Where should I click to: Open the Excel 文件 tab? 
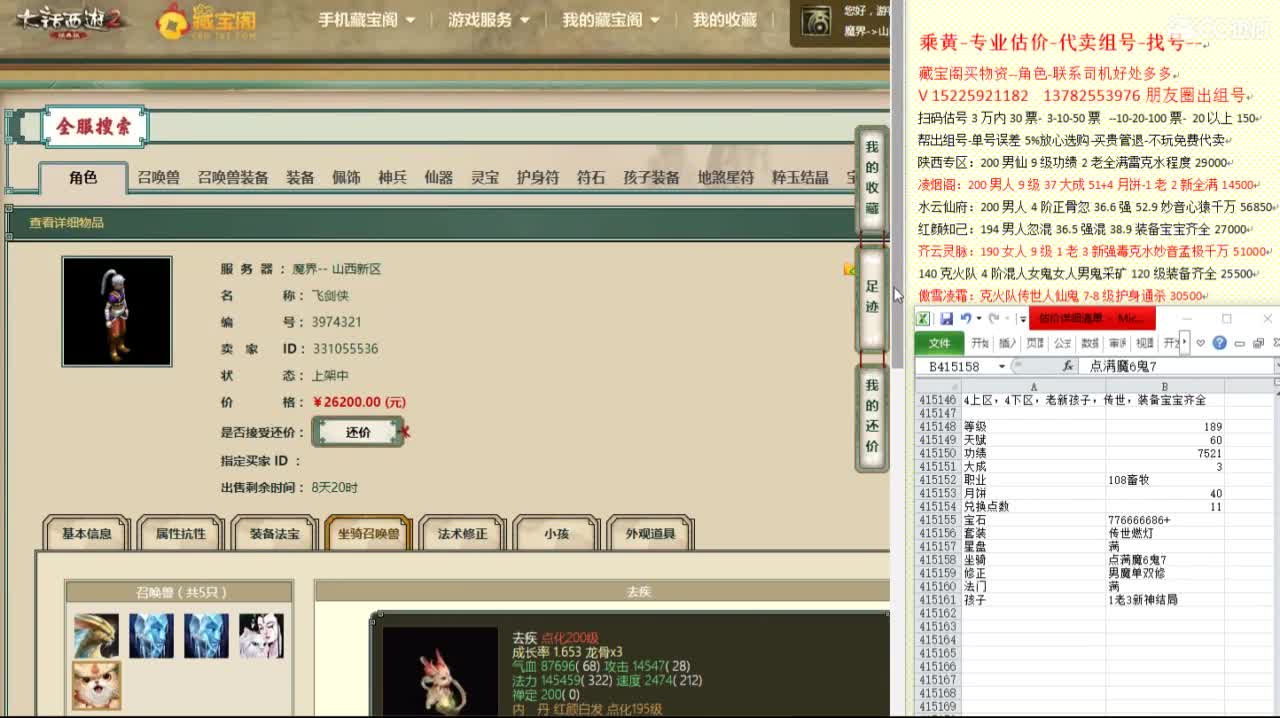[940, 343]
